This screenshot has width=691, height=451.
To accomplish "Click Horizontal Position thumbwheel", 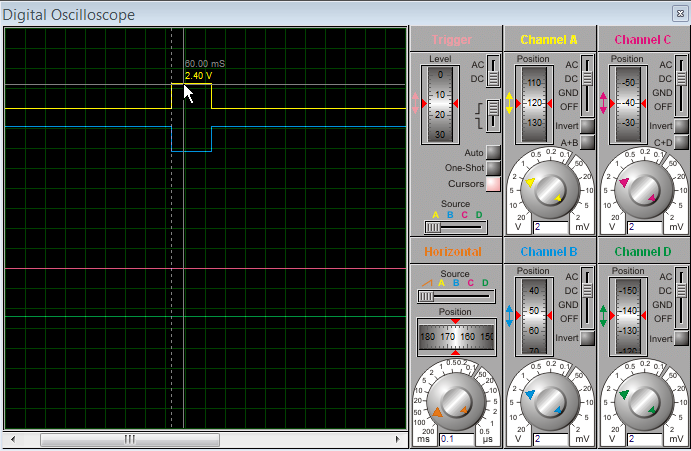I will click(x=456, y=337).
